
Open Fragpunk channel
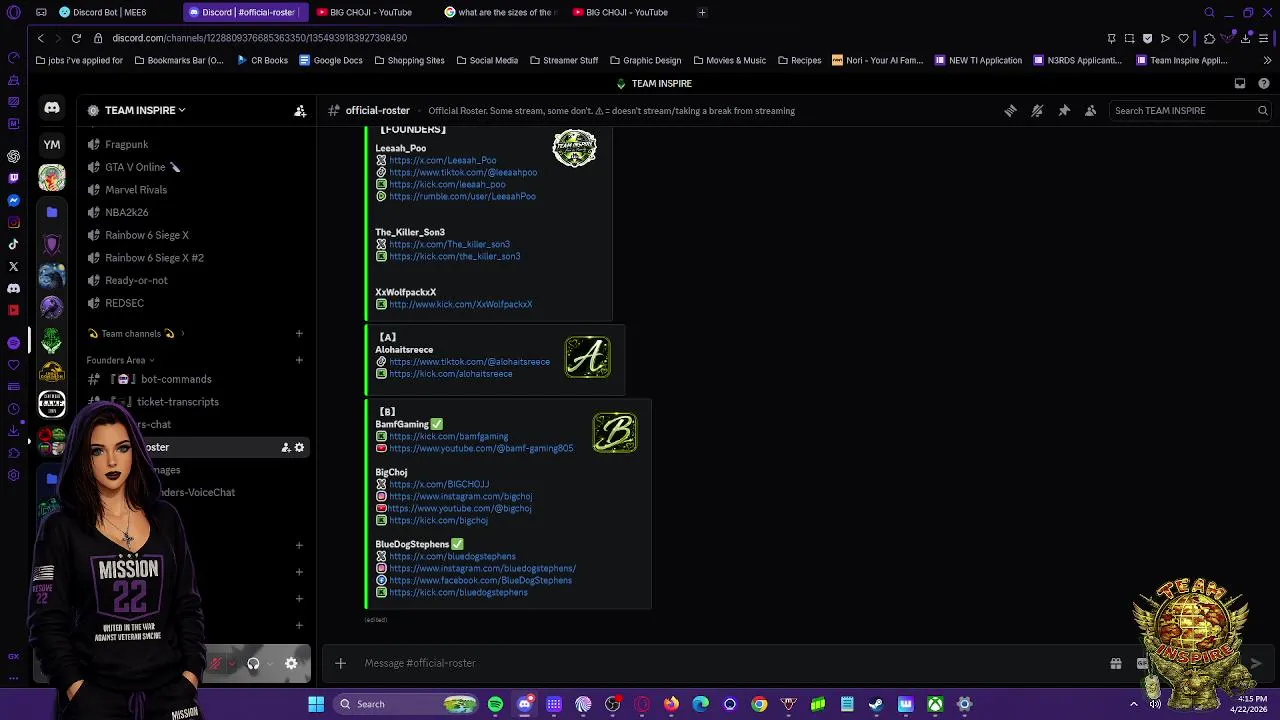pos(196,145)
